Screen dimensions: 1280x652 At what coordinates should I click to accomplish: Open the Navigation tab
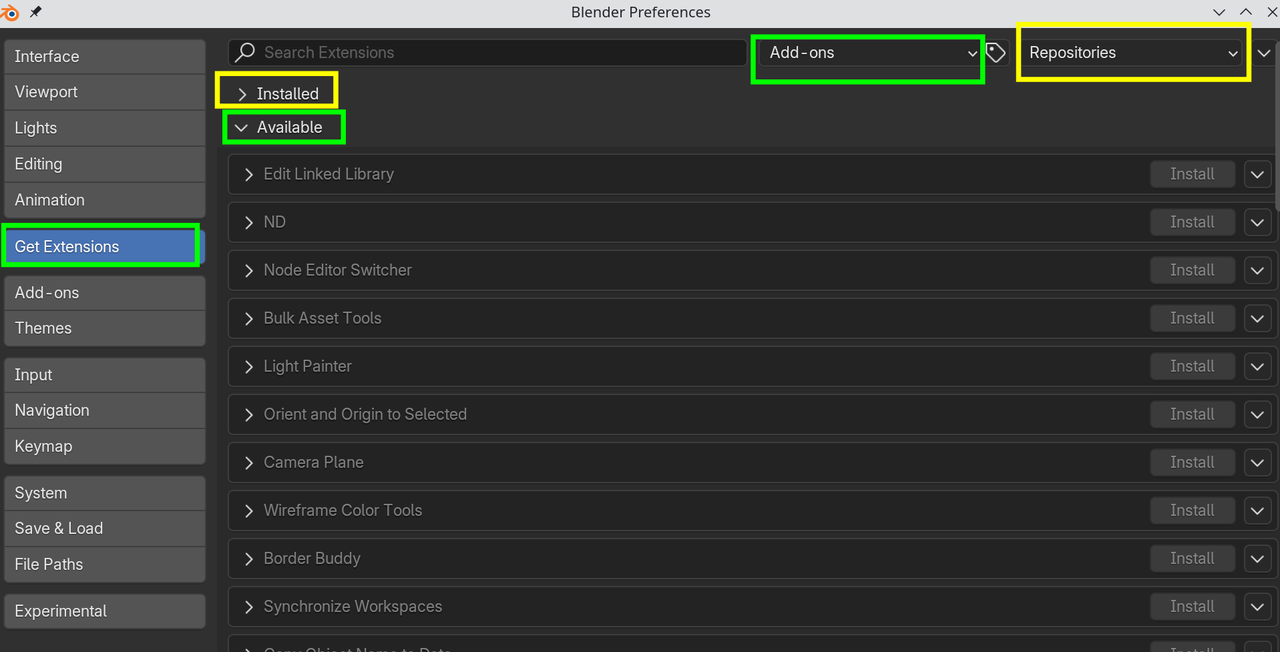tap(104, 410)
